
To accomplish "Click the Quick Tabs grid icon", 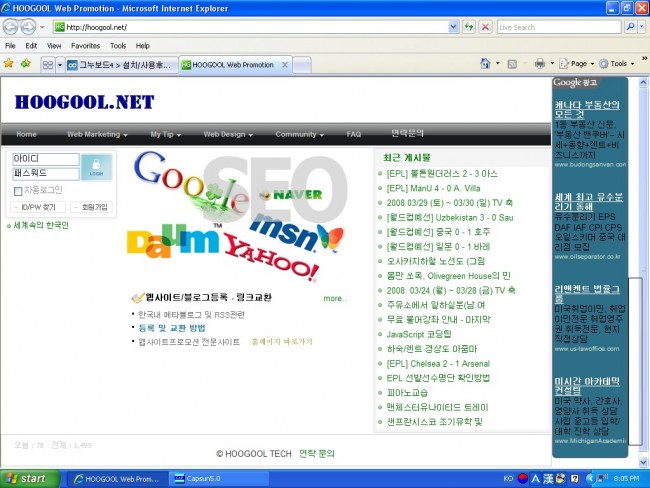I will (47, 64).
